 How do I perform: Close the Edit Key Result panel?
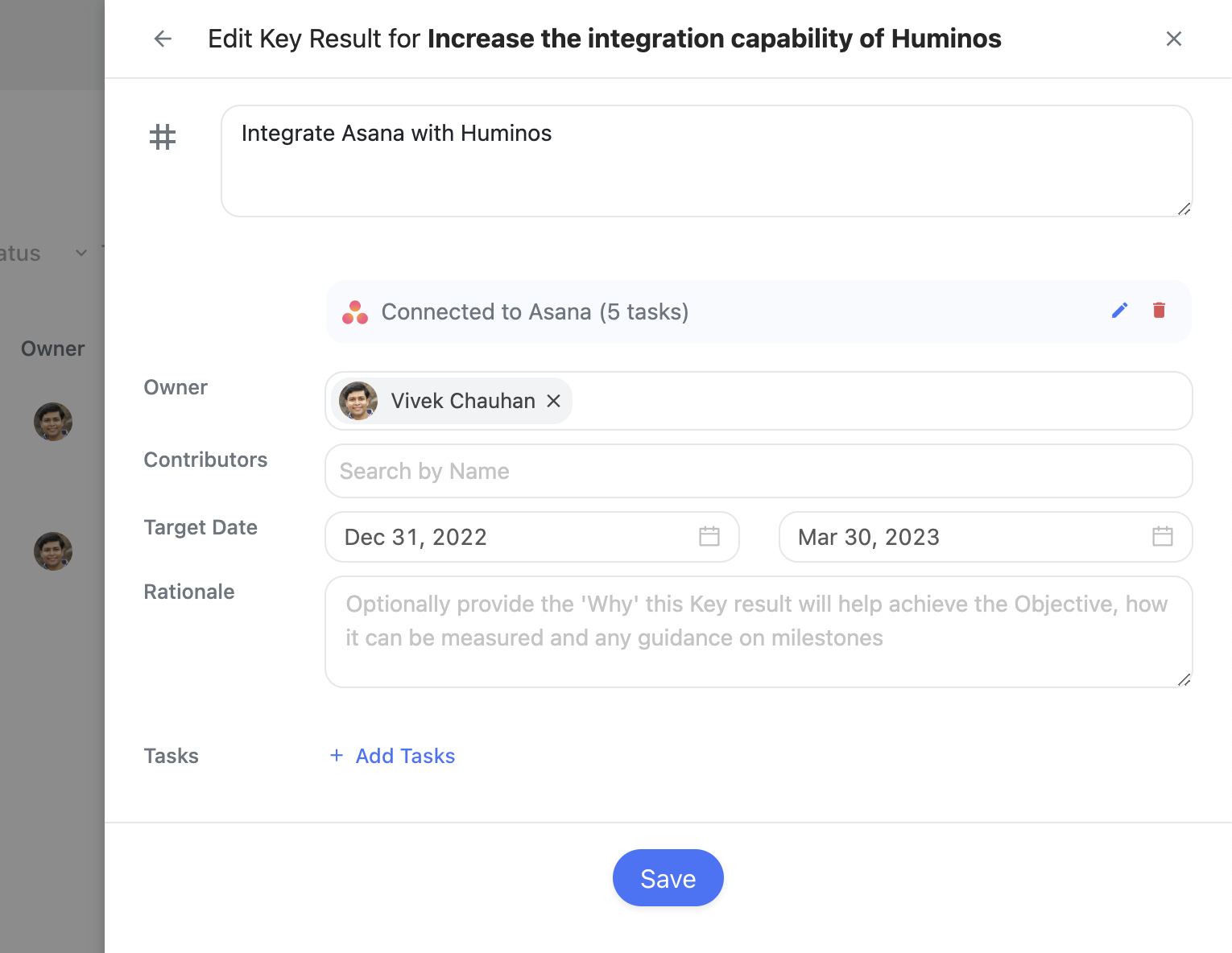coord(1173,39)
